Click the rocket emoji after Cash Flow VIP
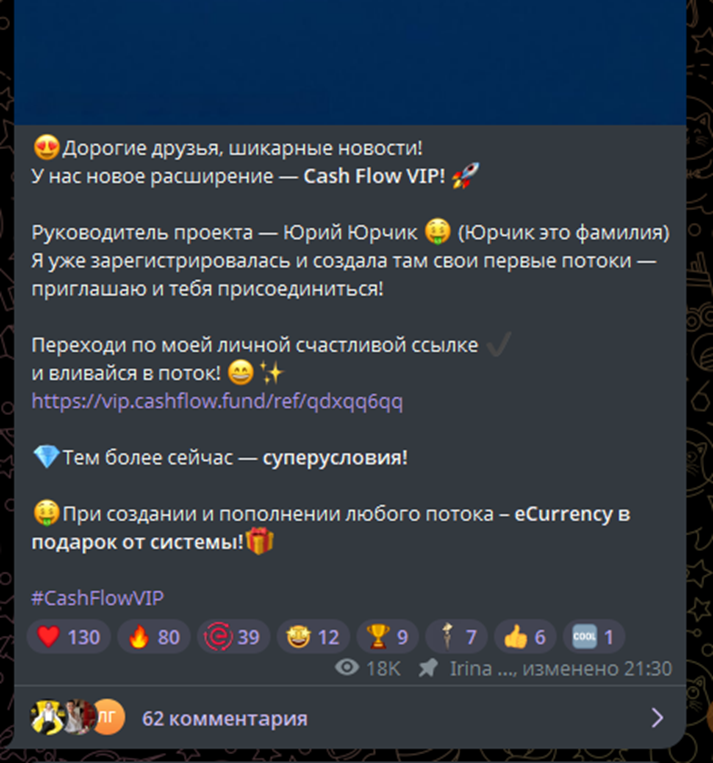Screen dimensions: 713x763 pos(465,176)
